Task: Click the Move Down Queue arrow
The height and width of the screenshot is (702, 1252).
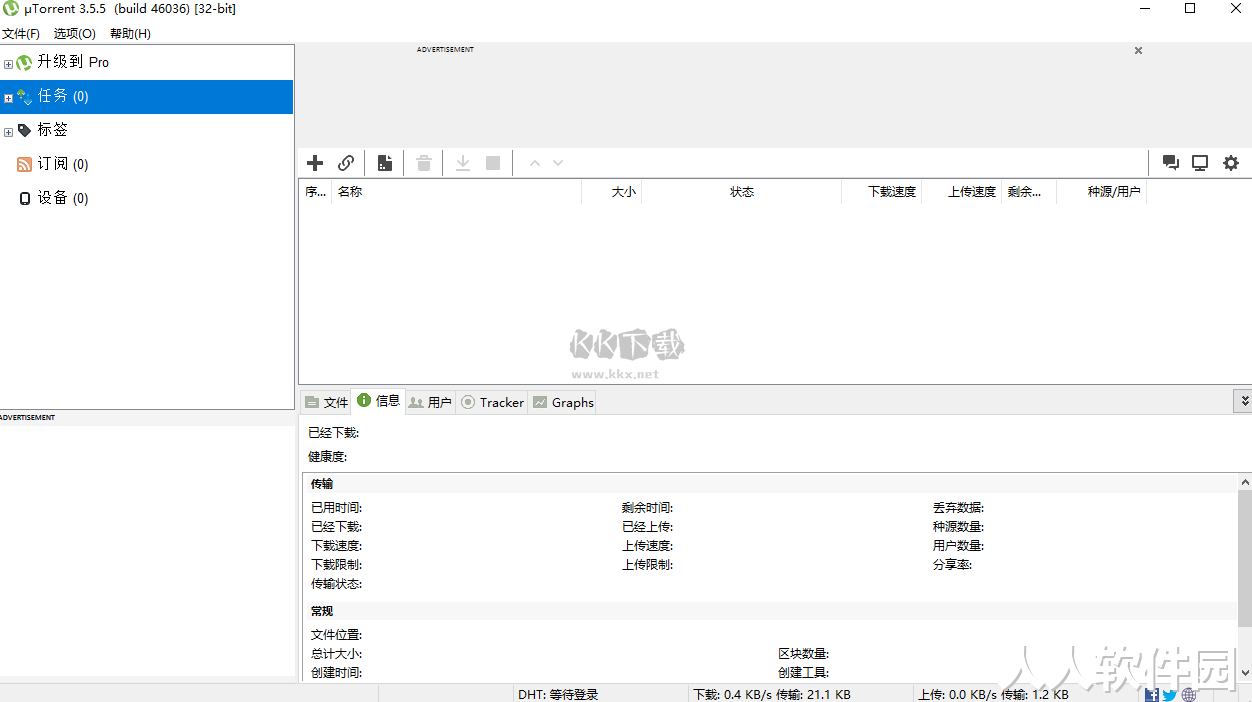Action: pyautogui.click(x=558, y=163)
